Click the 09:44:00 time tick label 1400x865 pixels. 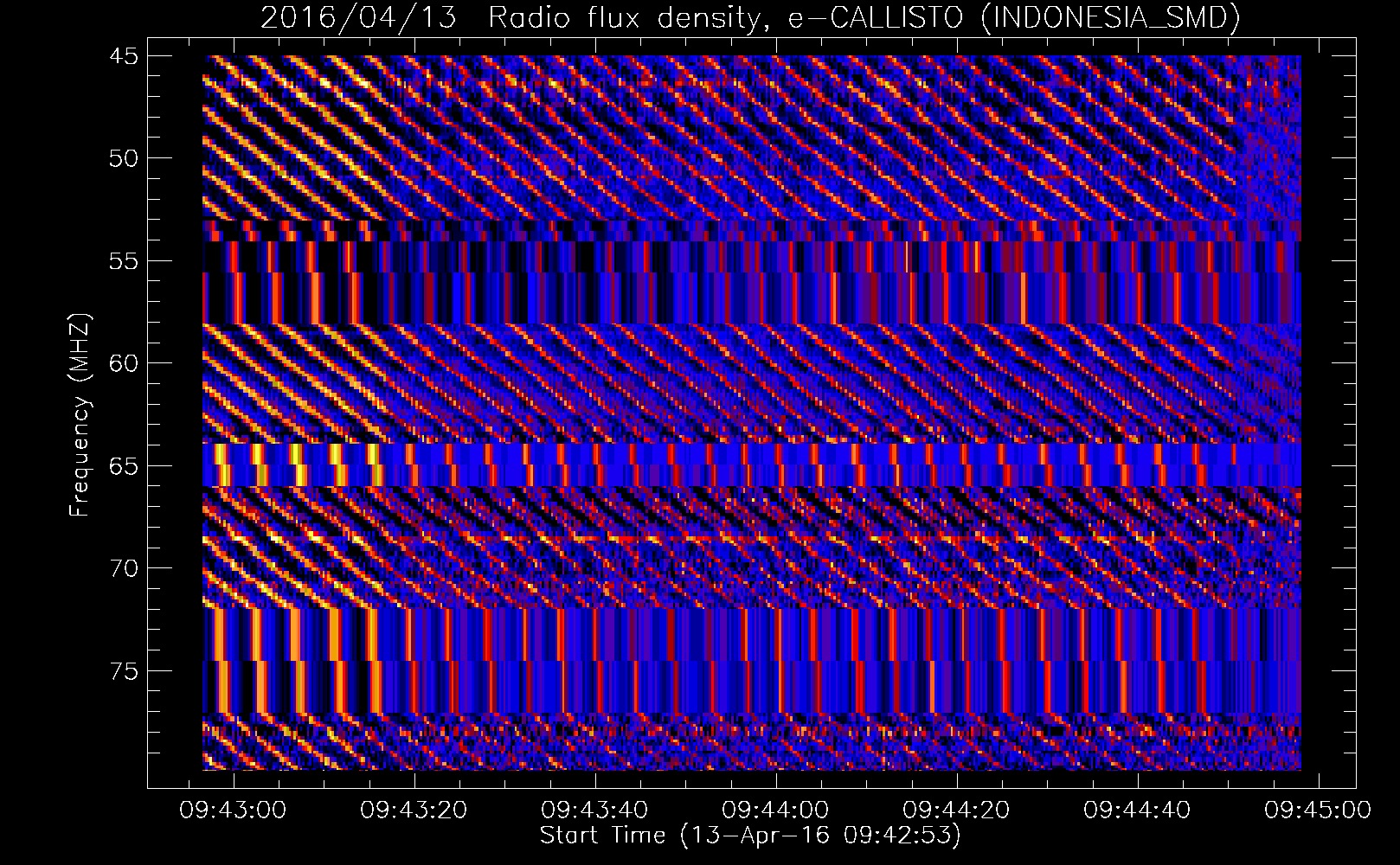pyautogui.click(x=775, y=811)
